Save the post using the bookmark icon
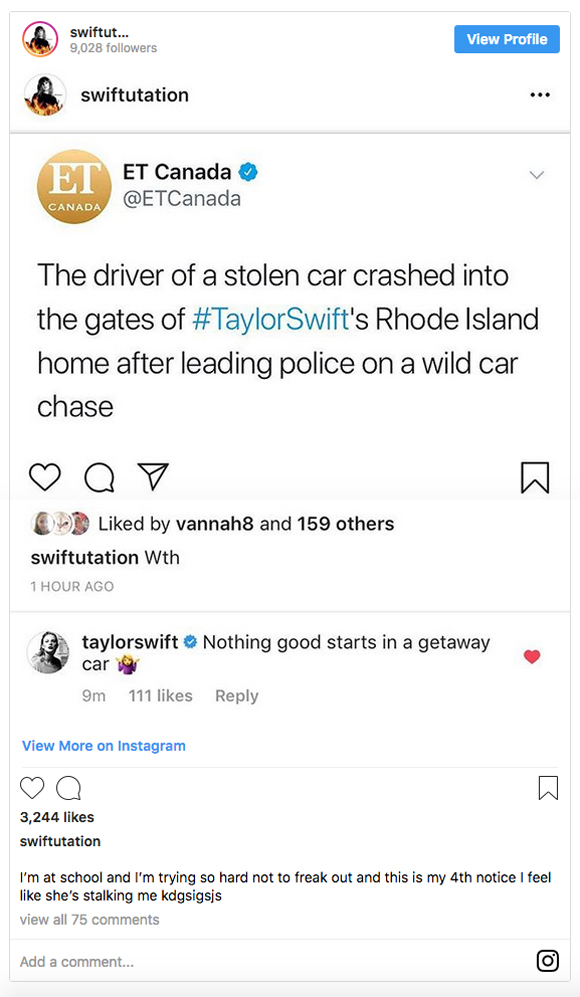 point(535,477)
